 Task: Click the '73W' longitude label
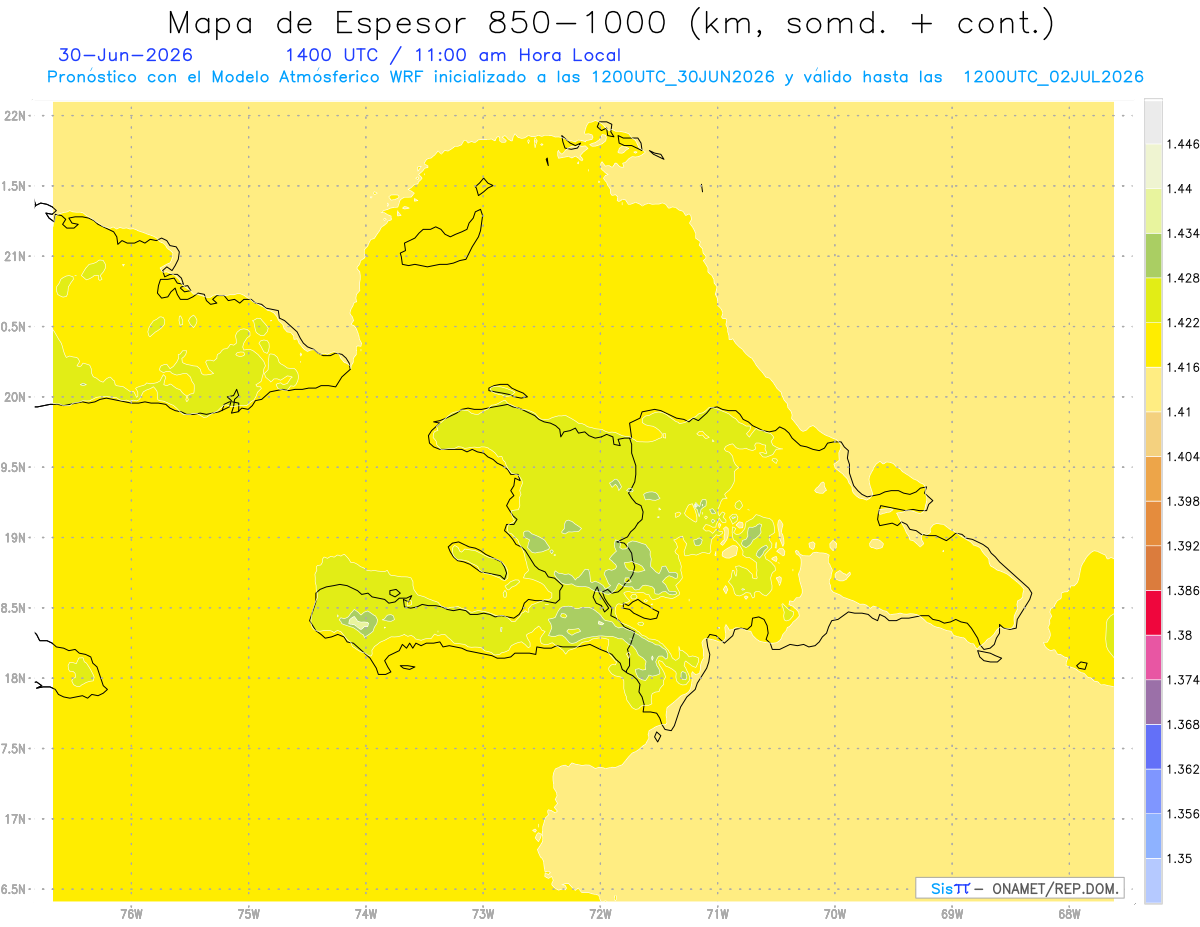coord(483,914)
